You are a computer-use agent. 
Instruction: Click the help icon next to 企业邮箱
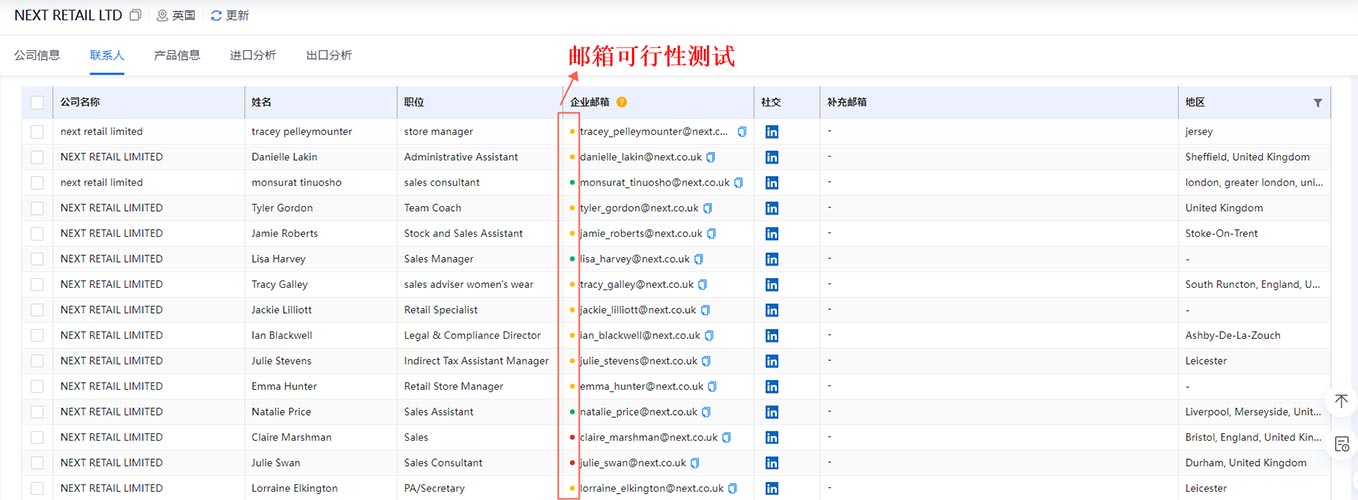621,102
